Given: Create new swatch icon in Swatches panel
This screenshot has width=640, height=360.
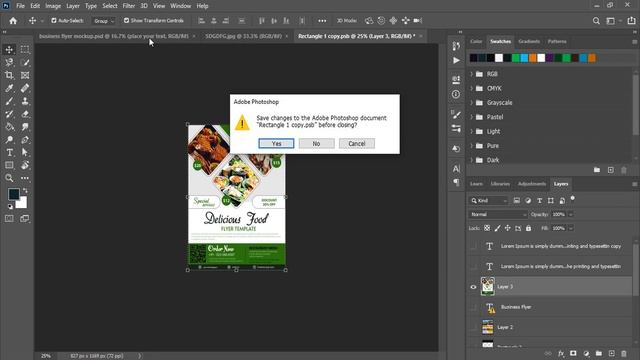Looking at the screenshot, I should (611, 170).
